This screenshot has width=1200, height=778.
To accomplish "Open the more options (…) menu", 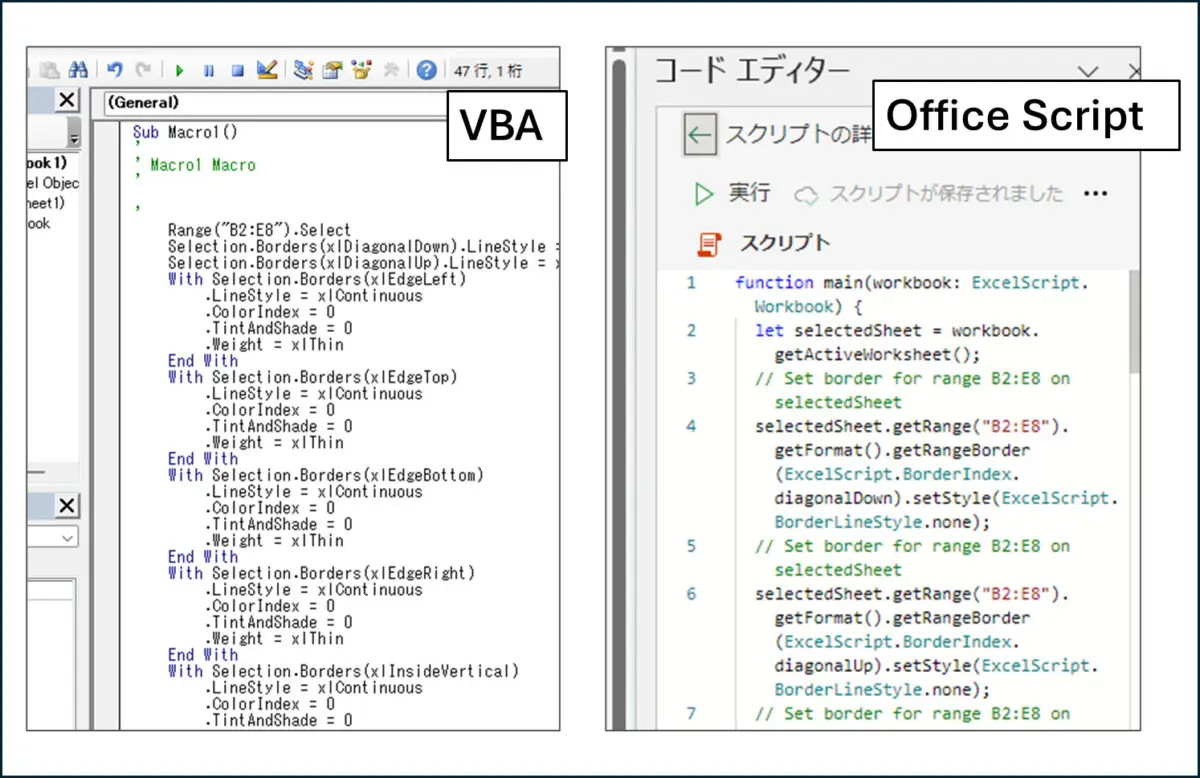I will tap(1096, 193).
